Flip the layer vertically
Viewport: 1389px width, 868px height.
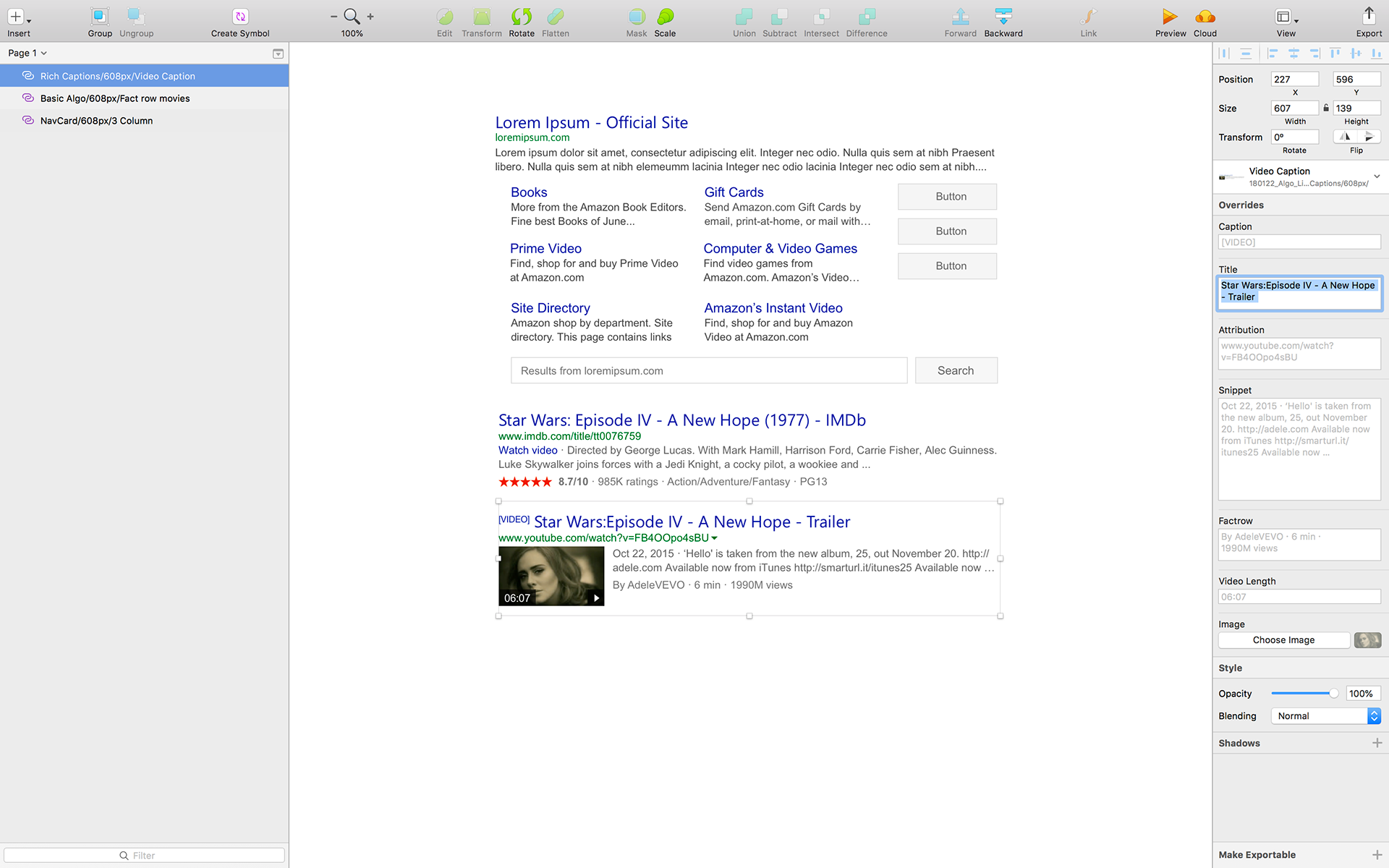pos(1369,136)
